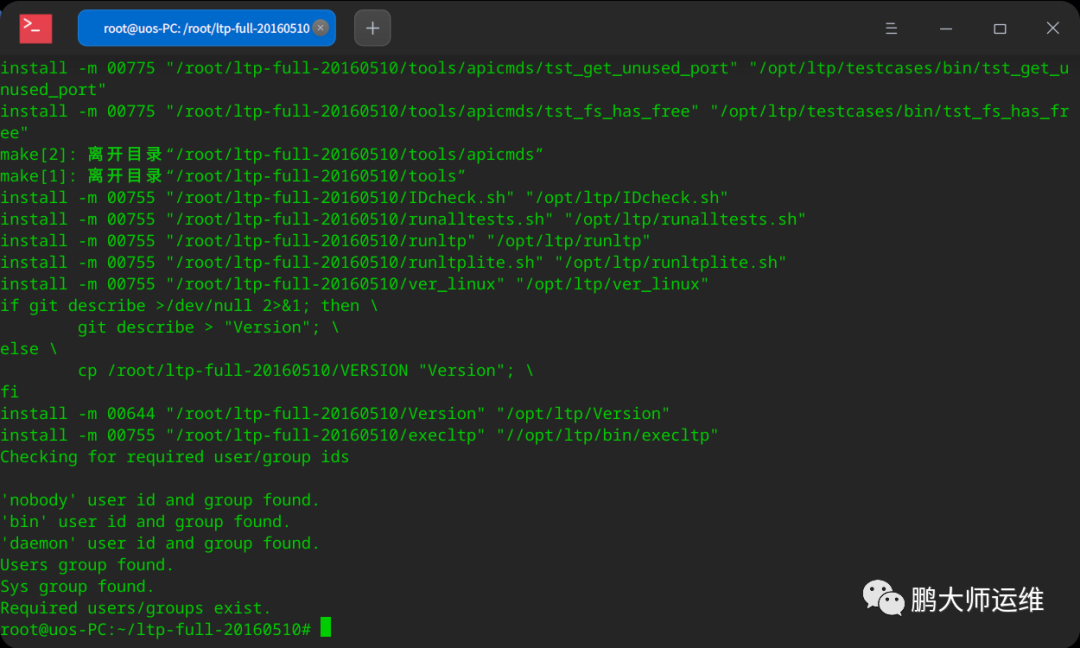Click the maximize window icon
Image resolution: width=1080 pixels, height=648 pixels.
tap(1000, 28)
